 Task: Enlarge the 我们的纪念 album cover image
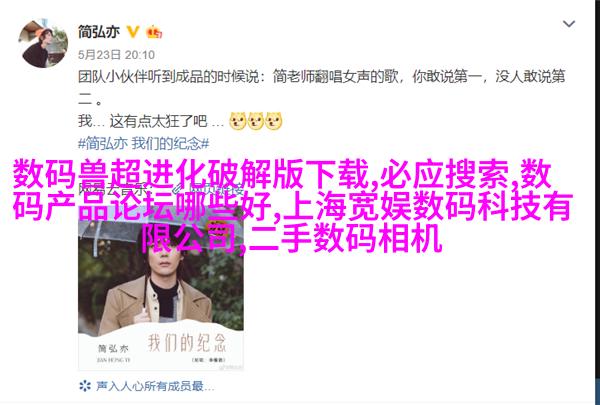(161, 289)
